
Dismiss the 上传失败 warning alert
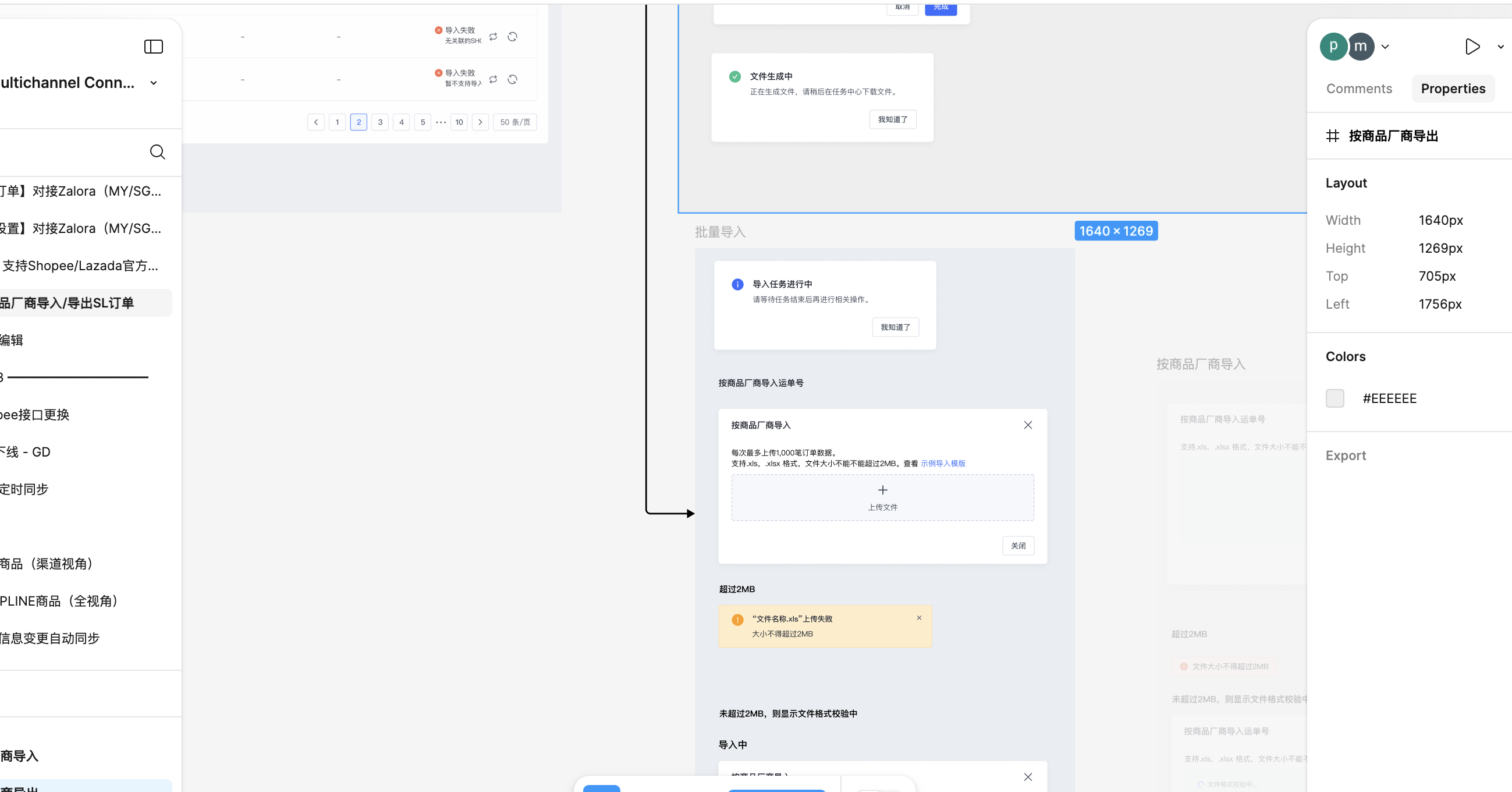pos(918,618)
